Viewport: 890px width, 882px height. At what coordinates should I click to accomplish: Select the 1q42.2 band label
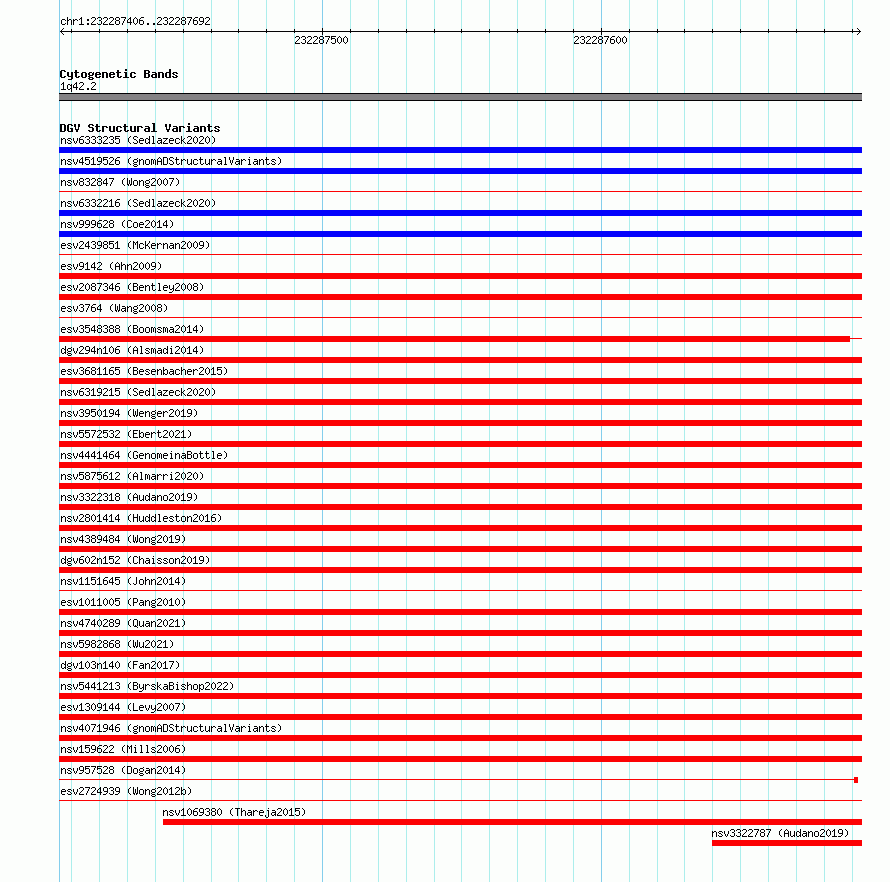78,87
